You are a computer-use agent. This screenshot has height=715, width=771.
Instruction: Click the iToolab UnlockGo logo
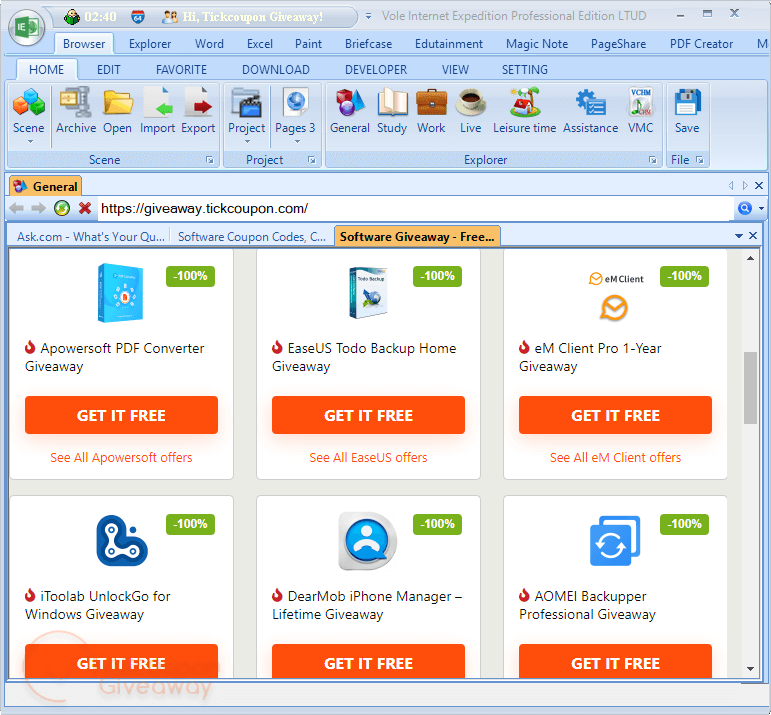(121, 540)
